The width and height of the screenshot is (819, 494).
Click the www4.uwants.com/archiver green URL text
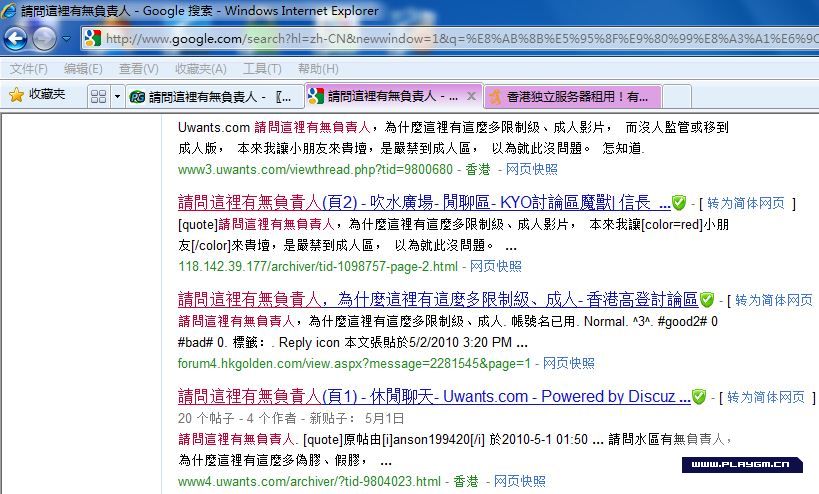click(x=309, y=481)
